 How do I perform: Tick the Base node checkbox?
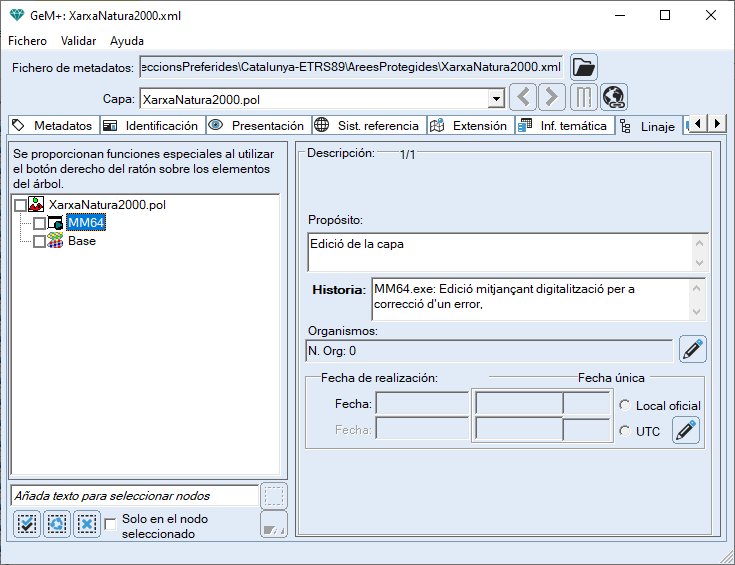(39, 241)
